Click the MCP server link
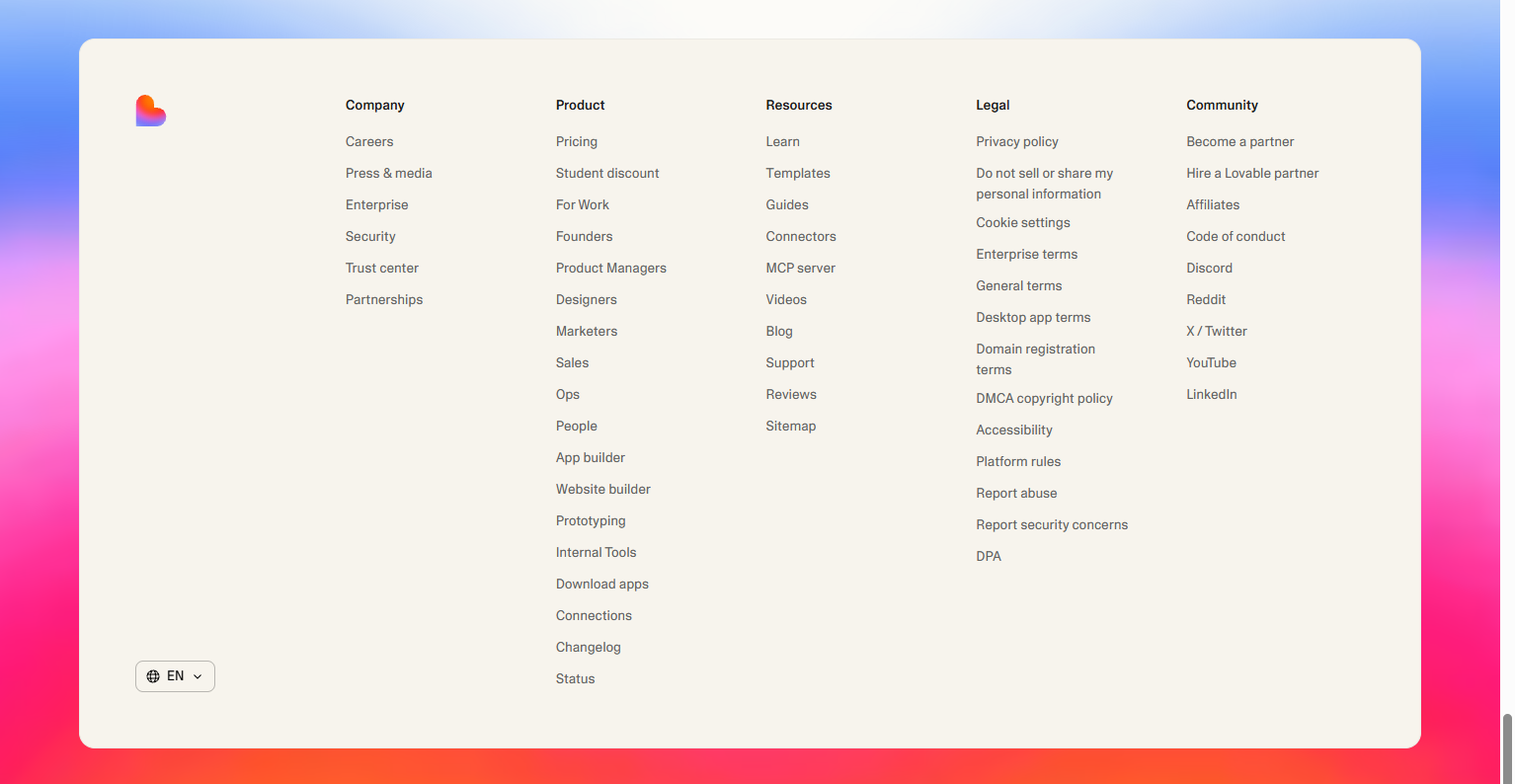Viewport: 1515px width, 784px height. pos(801,269)
